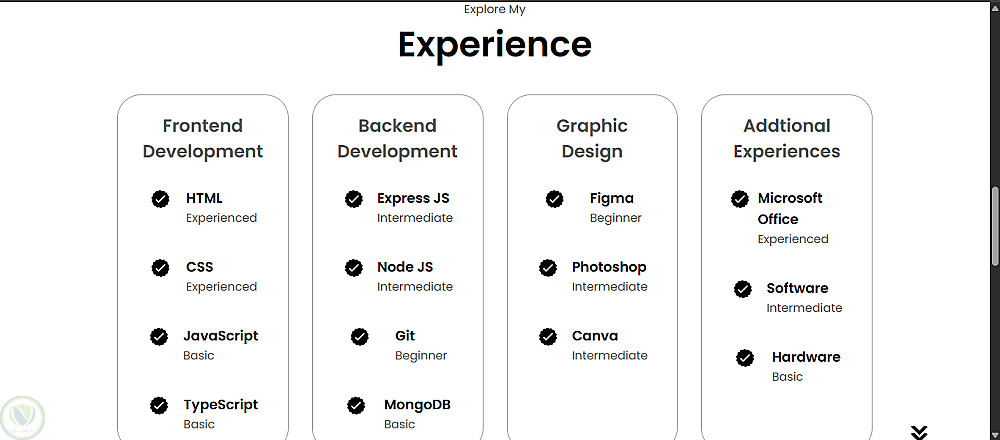The height and width of the screenshot is (440, 1000).
Task: Click the Node JS skill label
Action: click(405, 267)
